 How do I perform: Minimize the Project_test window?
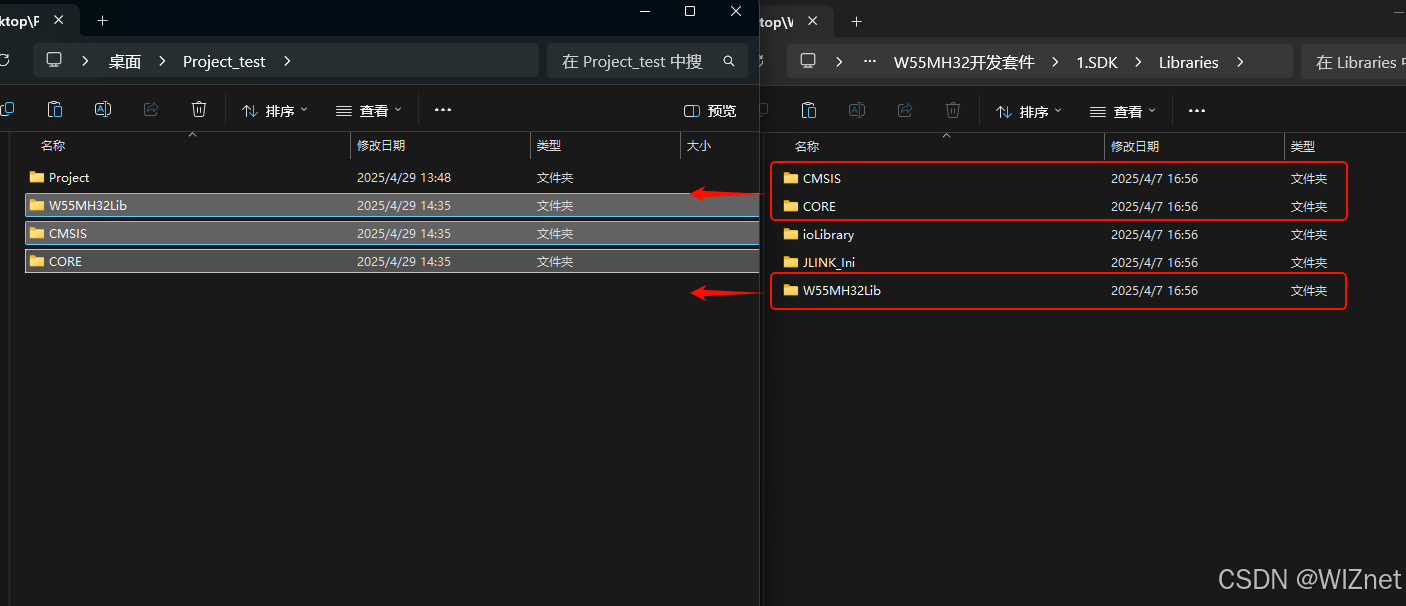pyautogui.click(x=645, y=11)
